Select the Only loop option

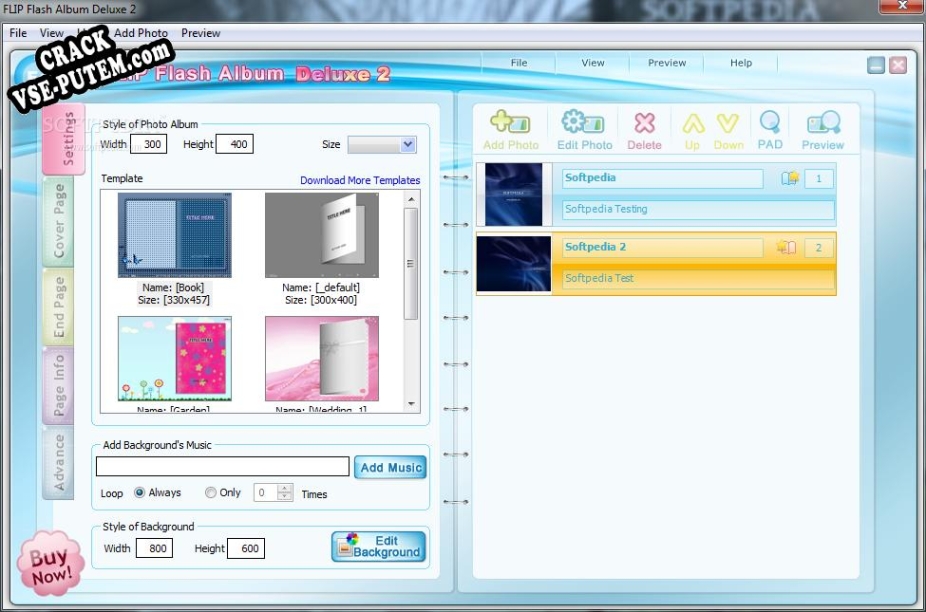point(210,493)
